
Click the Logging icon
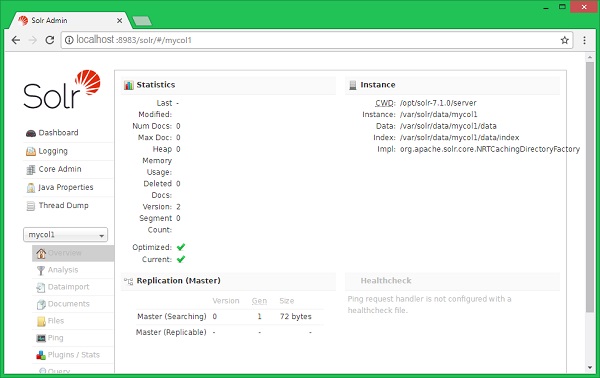31,151
